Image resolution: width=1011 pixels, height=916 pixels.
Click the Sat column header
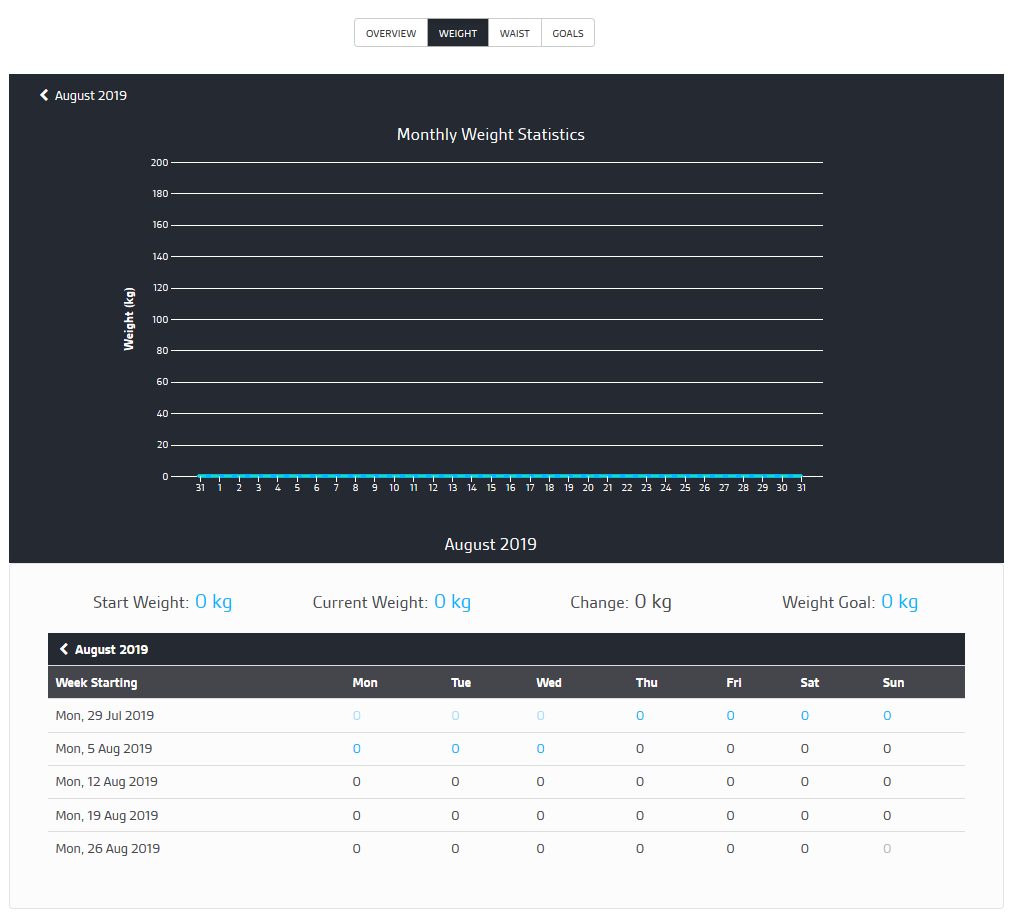tap(810, 683)
